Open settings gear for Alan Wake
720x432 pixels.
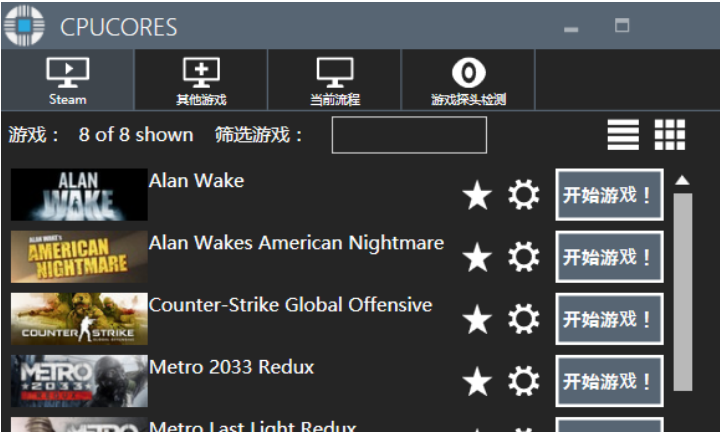coord(523,196)
